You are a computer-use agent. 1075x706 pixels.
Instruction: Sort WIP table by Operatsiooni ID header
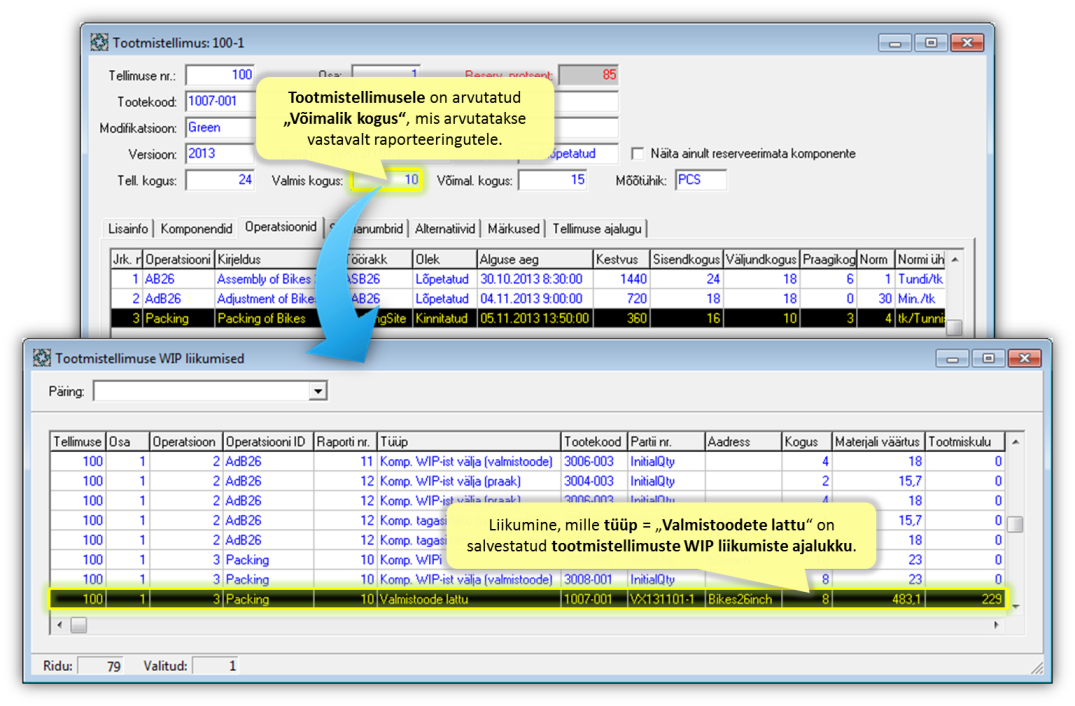[x=268, y=442]
